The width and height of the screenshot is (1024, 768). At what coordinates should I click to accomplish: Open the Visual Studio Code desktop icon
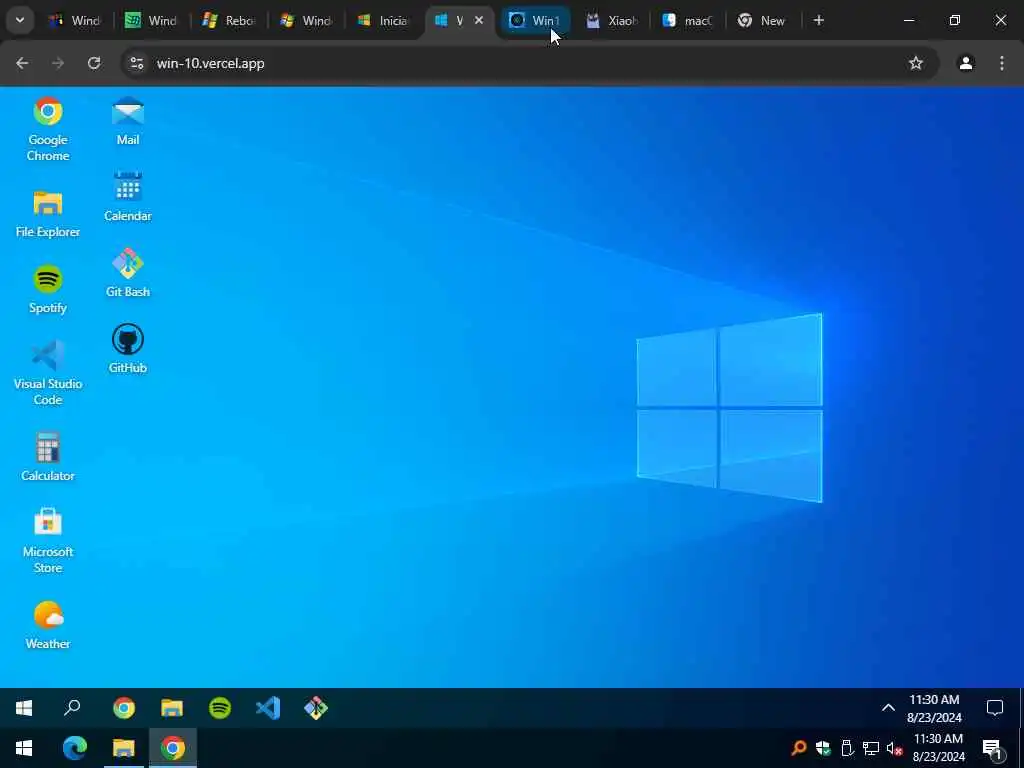tap(48, 373)
